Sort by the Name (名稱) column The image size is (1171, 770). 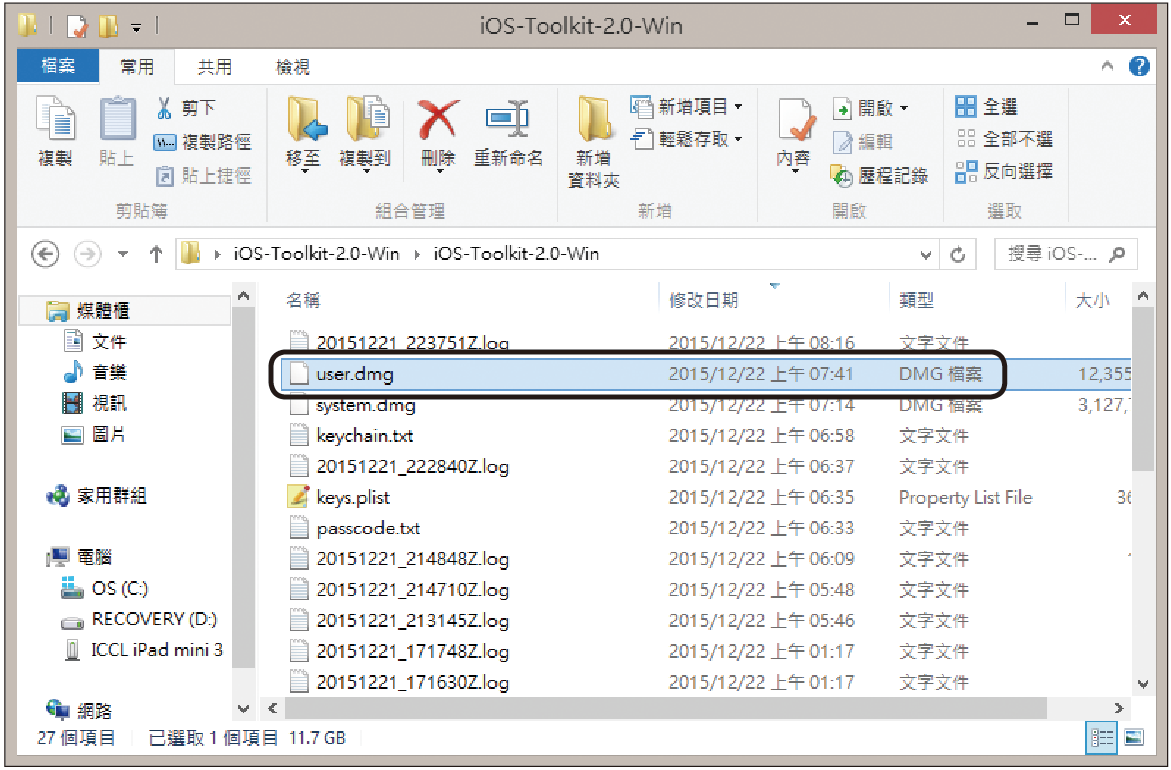pos(303,300)
